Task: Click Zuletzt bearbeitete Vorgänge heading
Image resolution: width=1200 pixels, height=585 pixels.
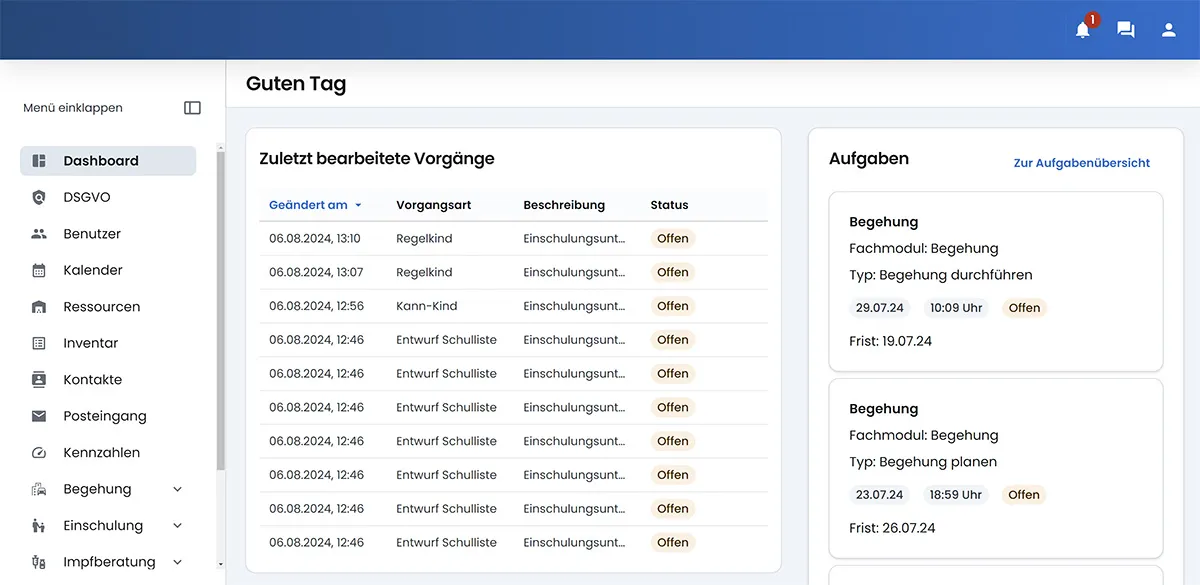Action: pos(377,159)
